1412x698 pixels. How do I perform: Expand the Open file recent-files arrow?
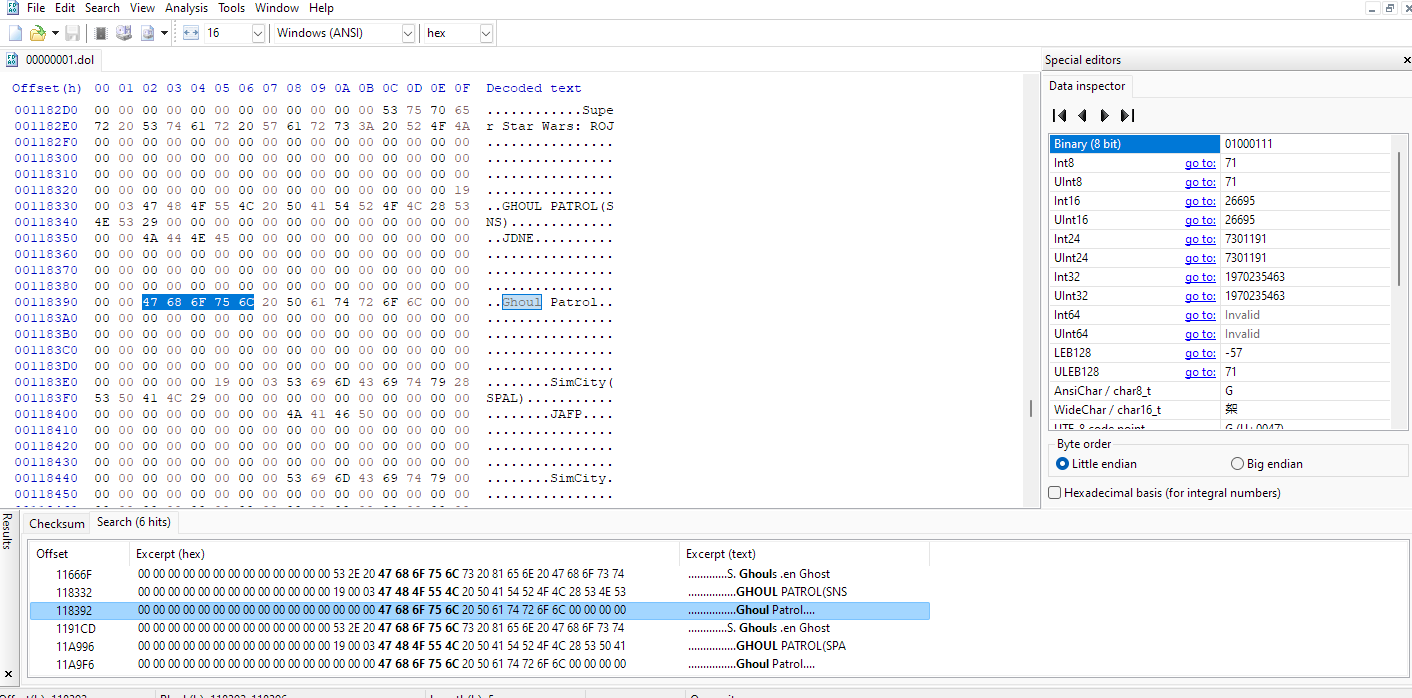(x=55, y=33)
